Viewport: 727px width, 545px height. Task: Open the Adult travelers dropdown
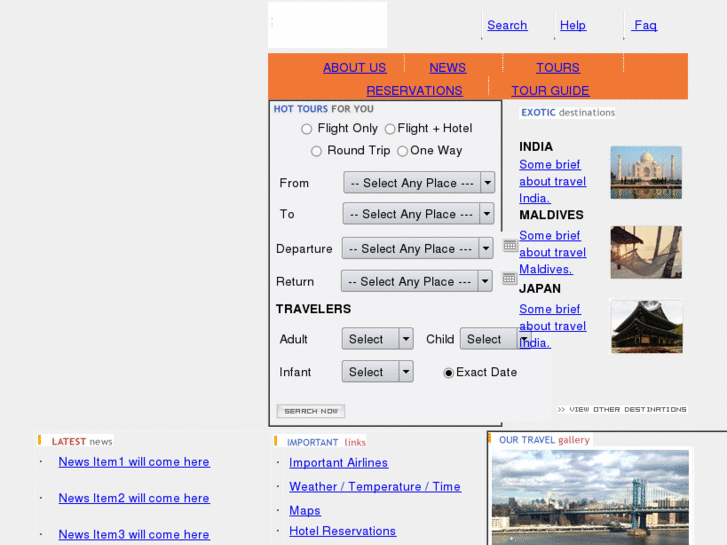[x=377, y=339]
